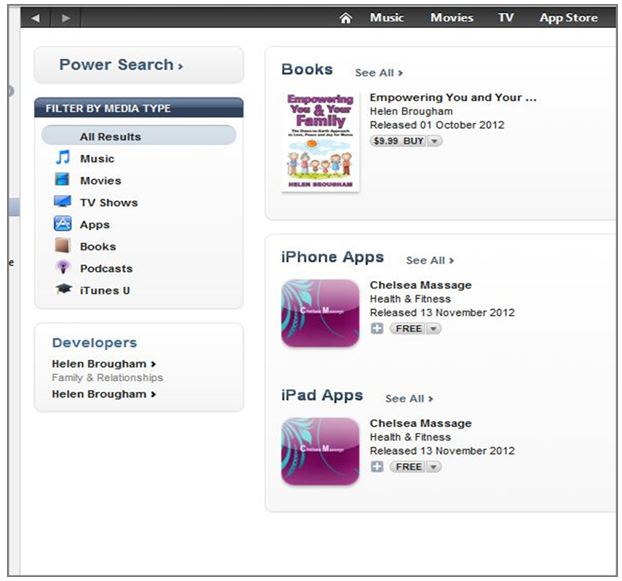The image size is (622, 581).
Task: See All results in iPhone Apps
Action: coord(430,261)
